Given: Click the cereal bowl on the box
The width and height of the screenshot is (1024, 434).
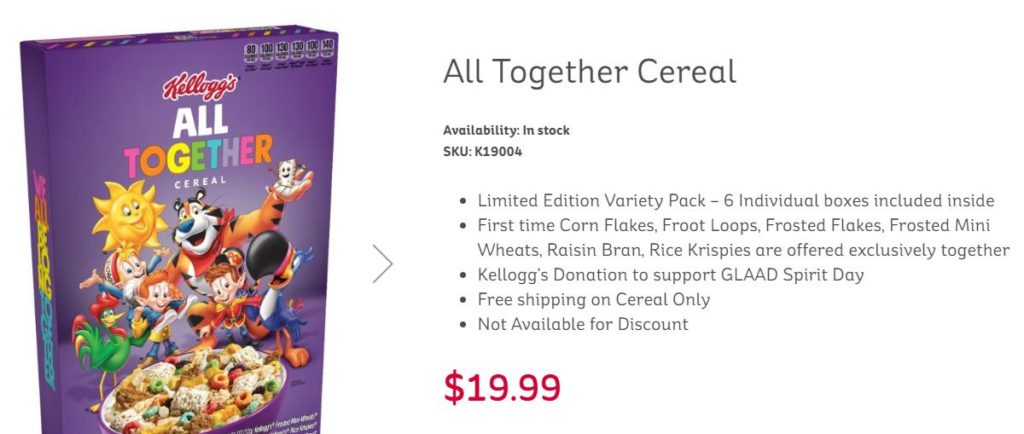Looking at the screenshot, I should tap(194, 390).
